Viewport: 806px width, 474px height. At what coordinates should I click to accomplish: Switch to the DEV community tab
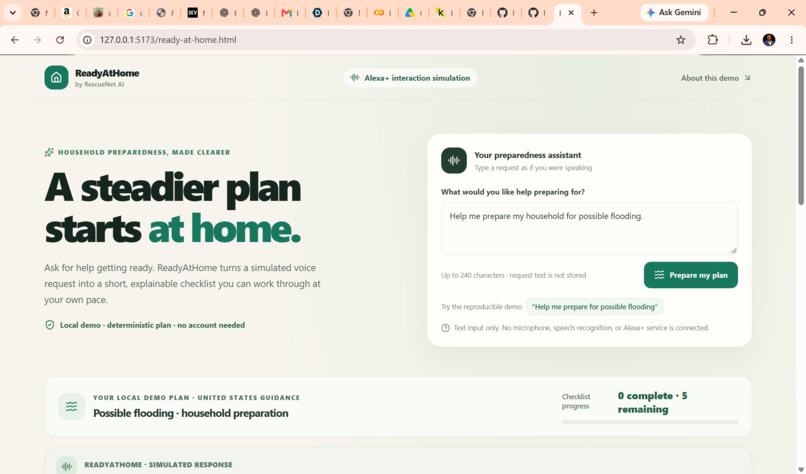196,13
